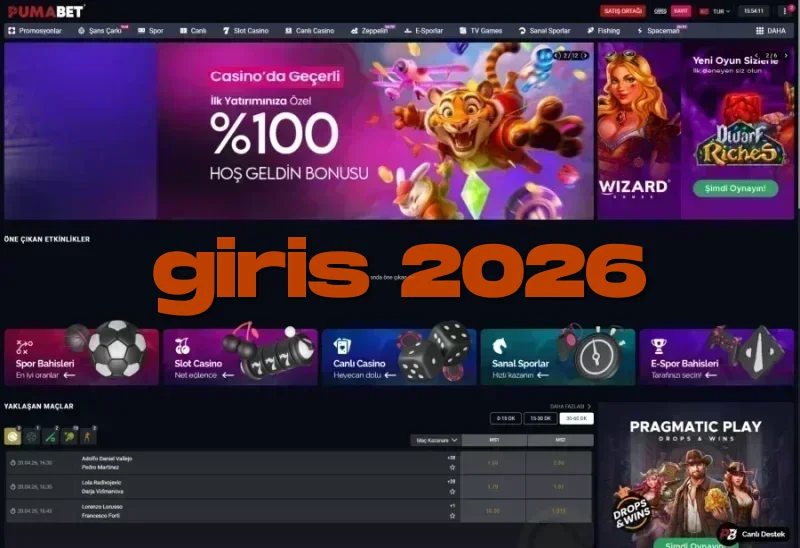Click the Şimdi Oynayın! button
The image size is (800, 548).
pyautogui.click(x=735, y=188)
